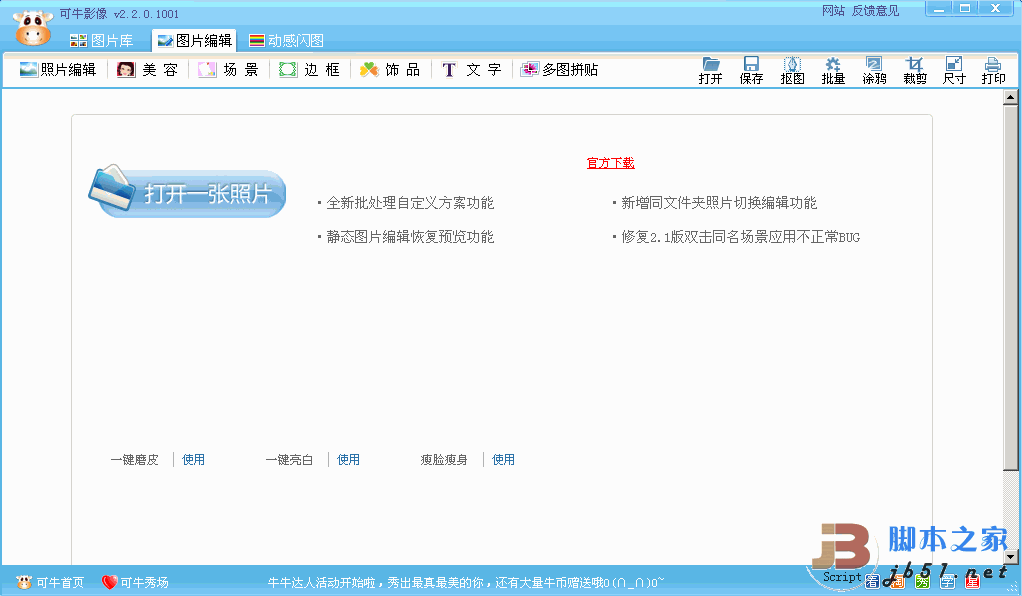The image size is (1022, 596).
Task: Click text 静态图片编辑恢复预览功能
Action: point(410,237)
